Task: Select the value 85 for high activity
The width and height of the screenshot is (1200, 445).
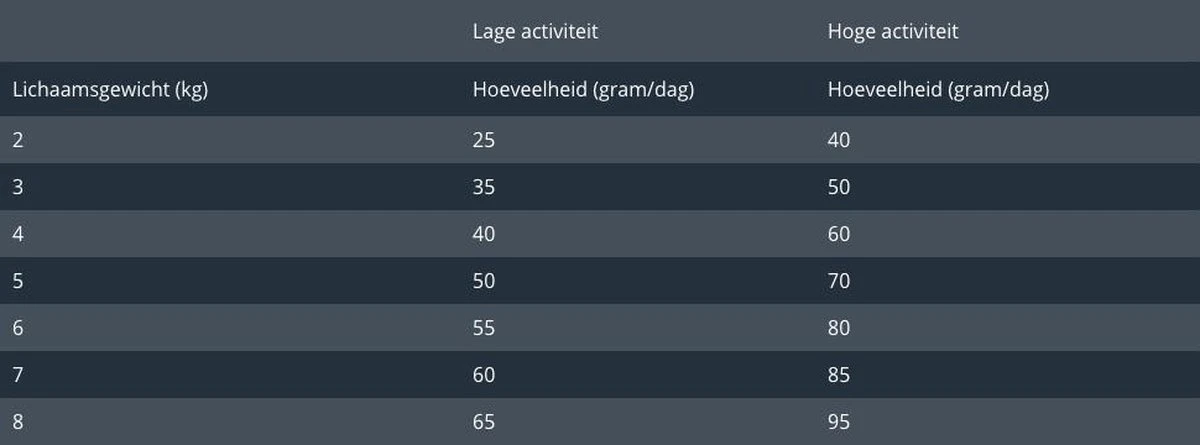Action: (x=839, y=375)
